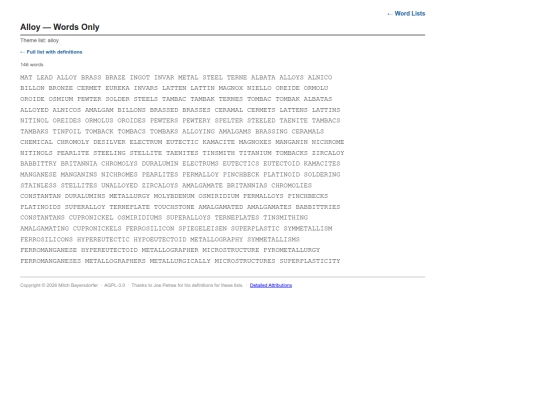
Task: Select the word 'ELECTRUM'
Action: (146, 142)
